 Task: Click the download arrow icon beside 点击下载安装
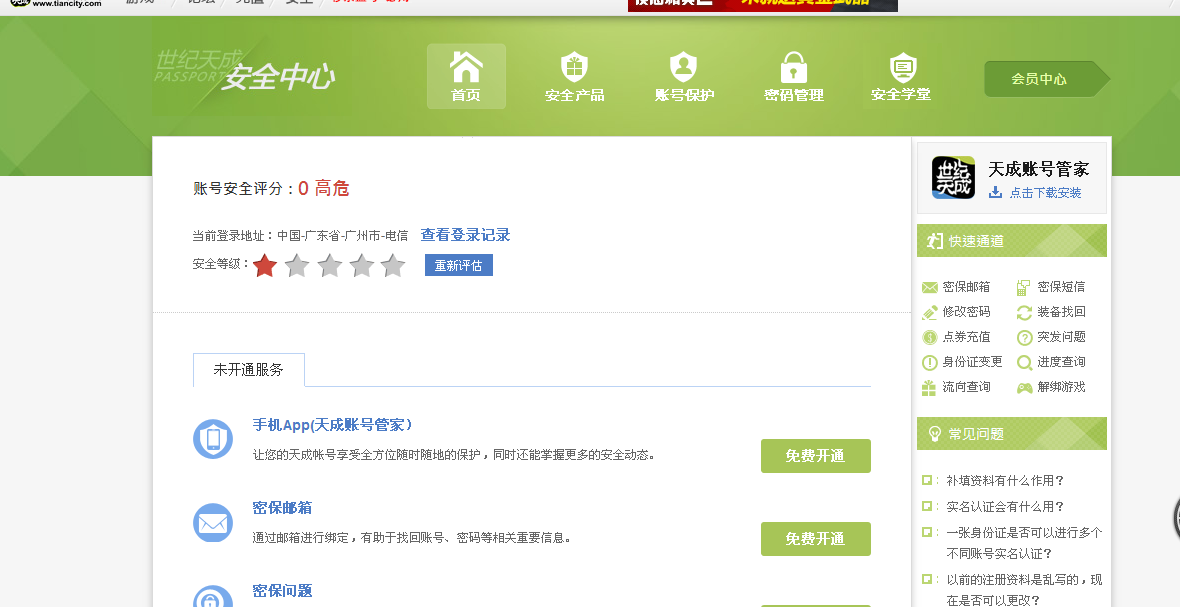pyautogui.click(x=995, y=193)
